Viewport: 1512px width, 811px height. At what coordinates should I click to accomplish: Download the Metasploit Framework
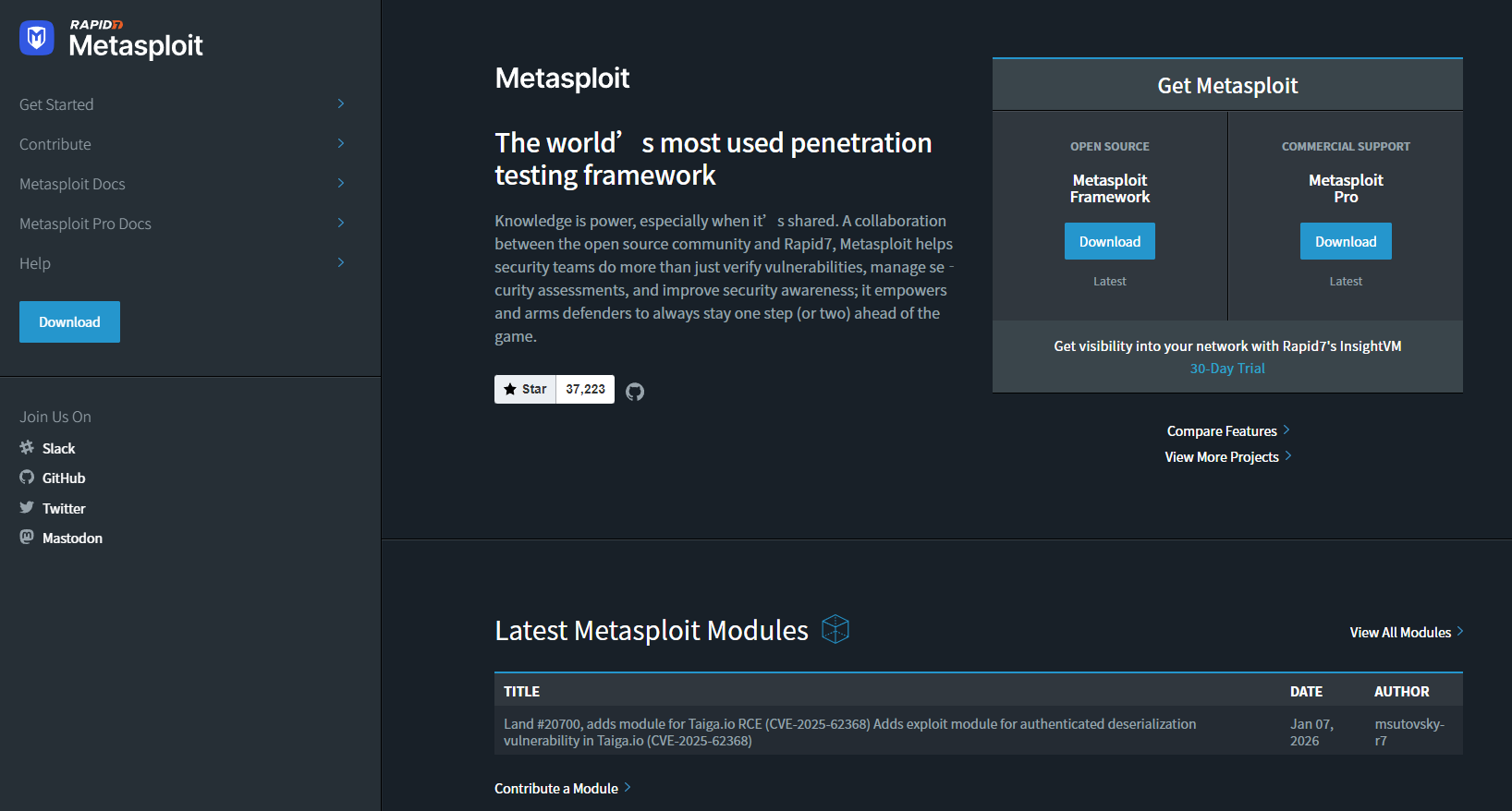click(1109, 241)
